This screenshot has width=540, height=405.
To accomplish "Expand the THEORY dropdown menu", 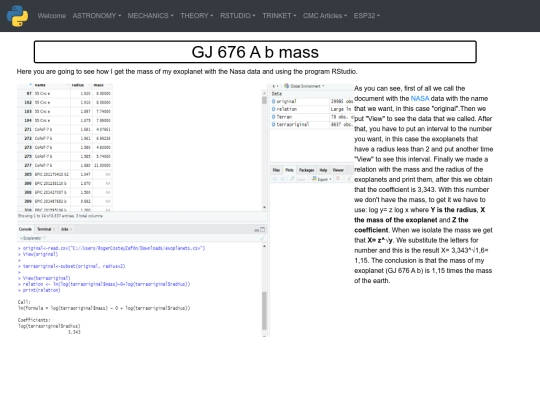I will point(197,16).
